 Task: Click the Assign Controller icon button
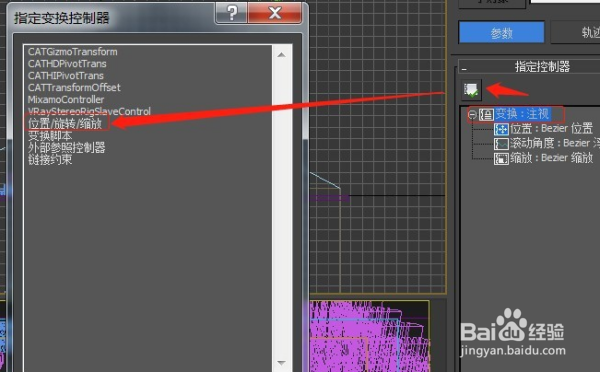pyautogui.click(x=471, y=90)
